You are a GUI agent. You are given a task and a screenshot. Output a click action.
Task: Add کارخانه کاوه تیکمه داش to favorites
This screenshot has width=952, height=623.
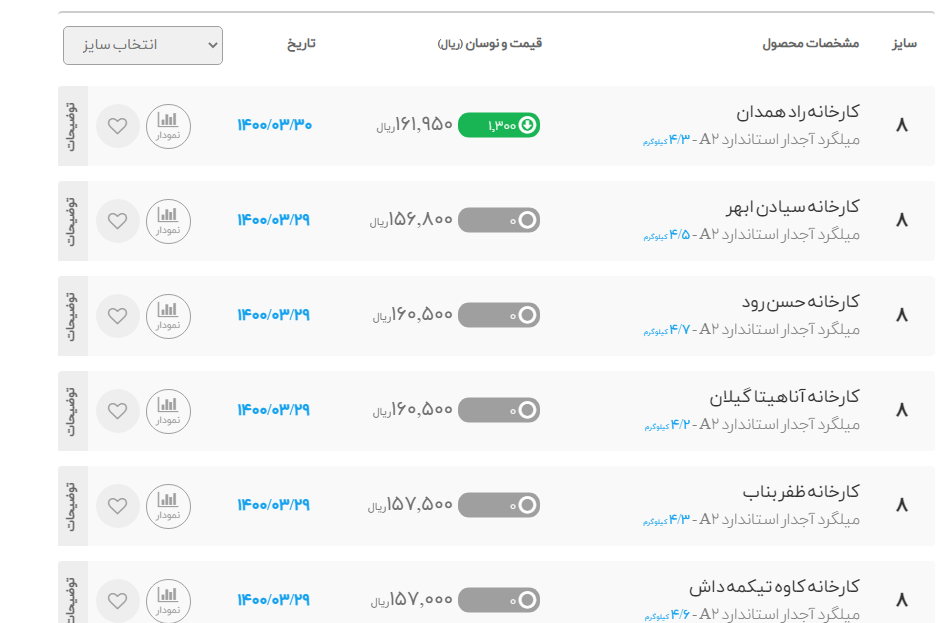118,601
